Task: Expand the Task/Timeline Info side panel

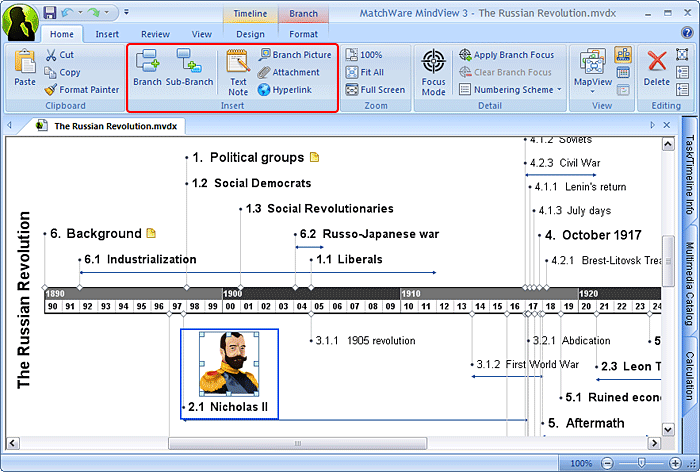Action: [x=690, y=174]
